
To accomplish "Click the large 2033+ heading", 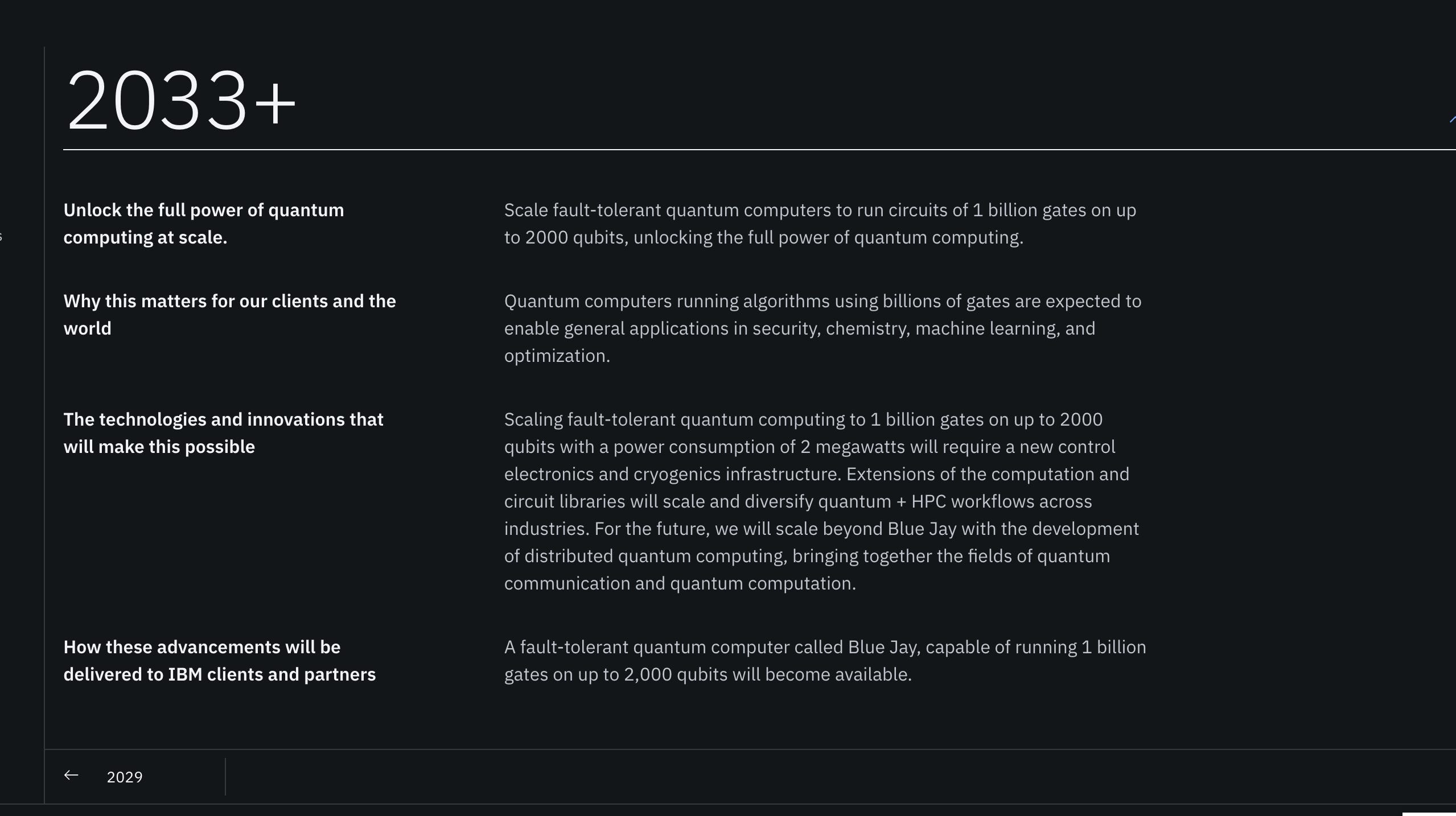I will 181,100.
